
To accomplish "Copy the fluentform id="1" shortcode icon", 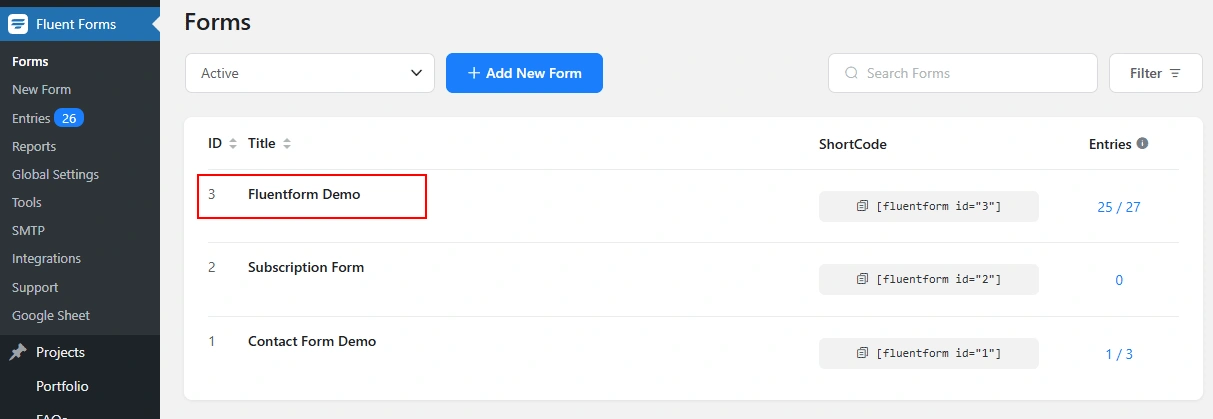I will pos(862,353).
